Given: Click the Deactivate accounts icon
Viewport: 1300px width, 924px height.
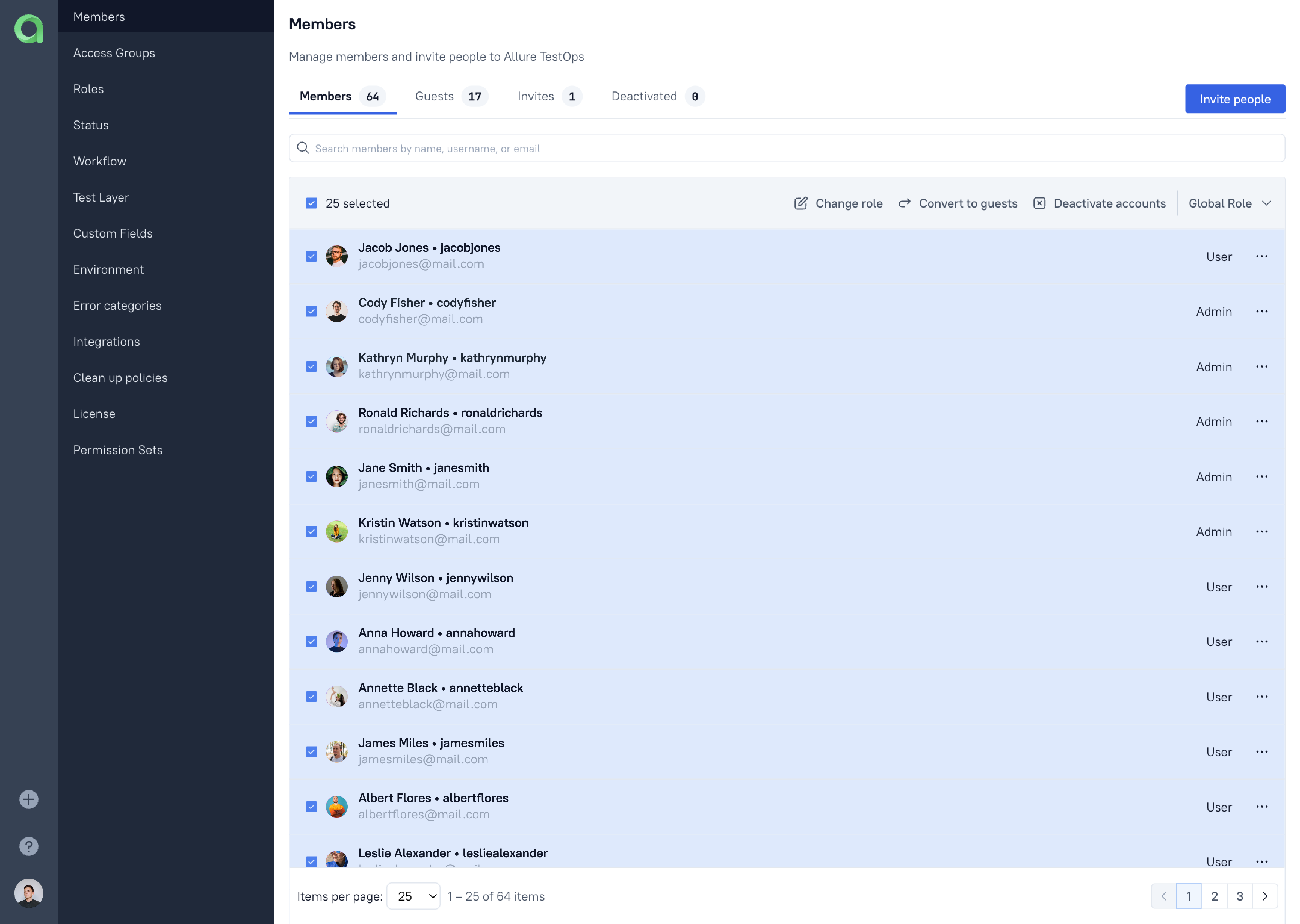Looking at the screenshot, I should pos(1040,203).
